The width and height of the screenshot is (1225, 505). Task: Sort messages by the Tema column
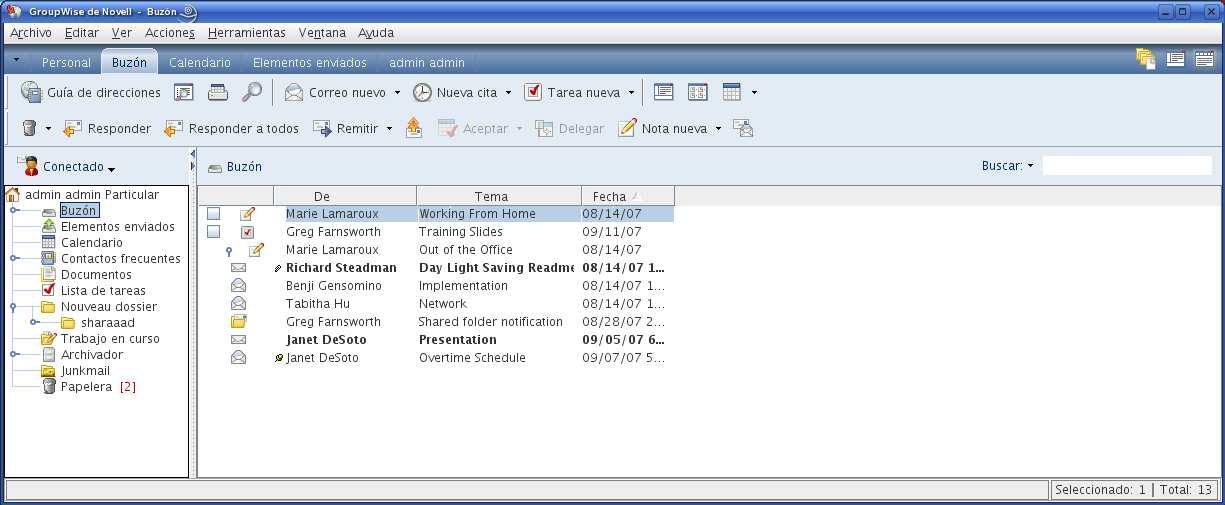(x=499, y=196)
